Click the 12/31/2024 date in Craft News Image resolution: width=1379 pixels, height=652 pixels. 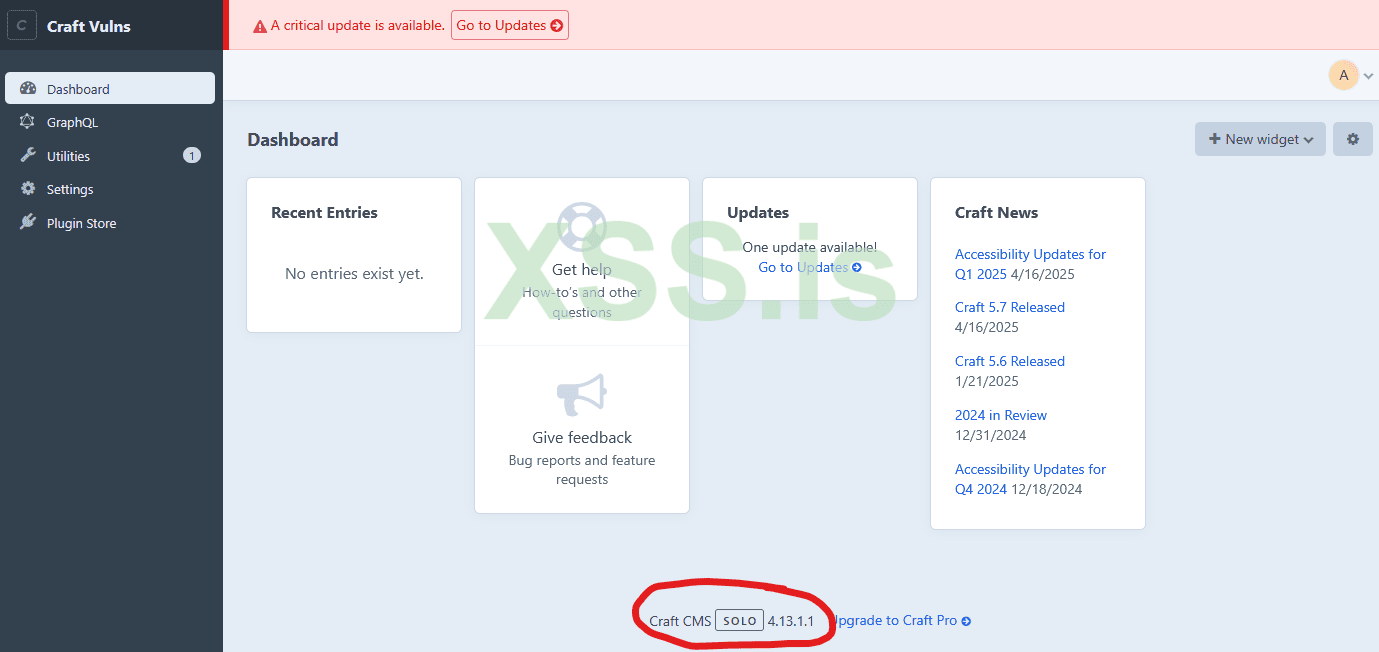click(x=990, y=435)
